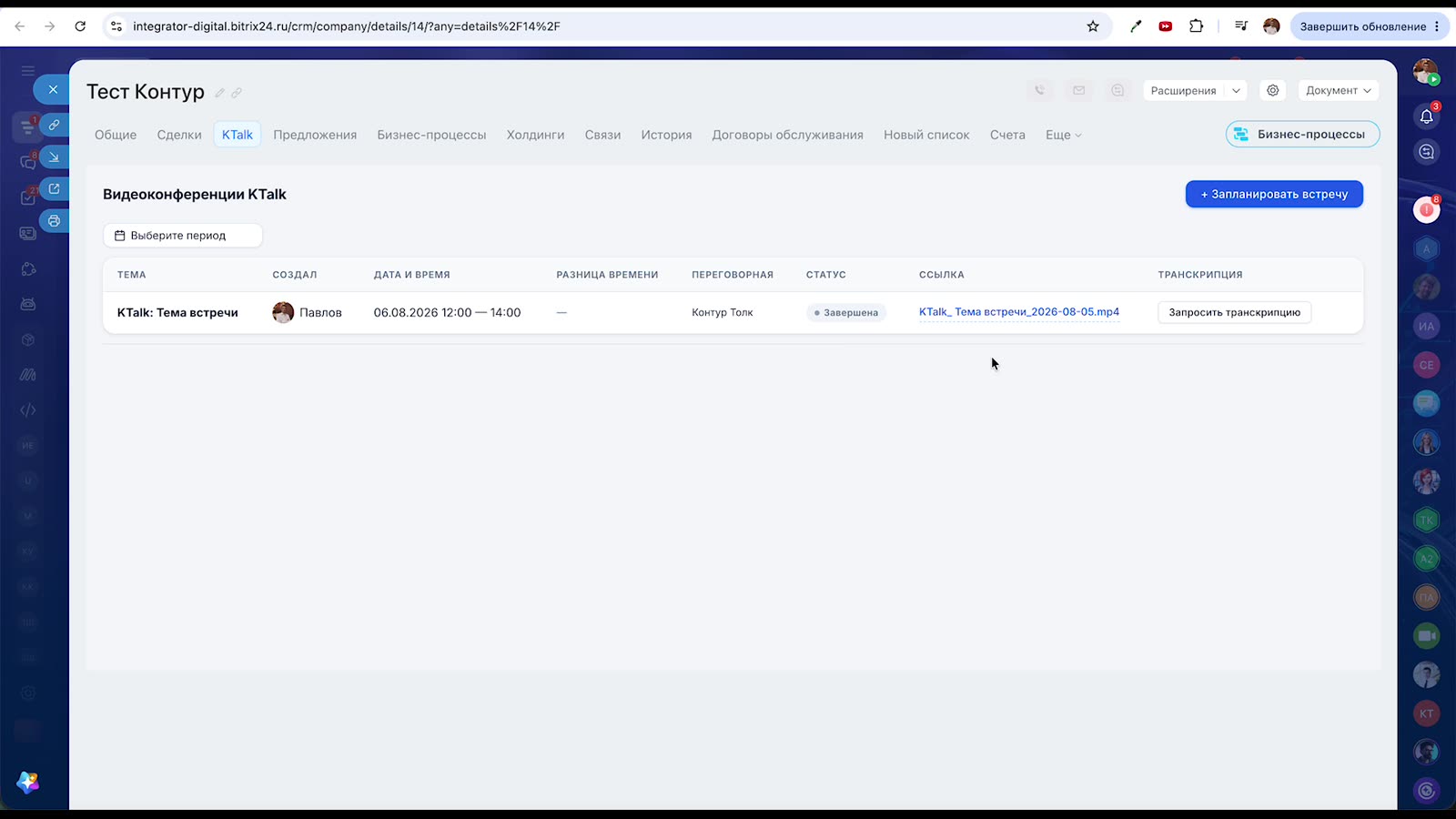1456x819 pixels.
Task: Open the Предложения tab
Action: [315, 135]
